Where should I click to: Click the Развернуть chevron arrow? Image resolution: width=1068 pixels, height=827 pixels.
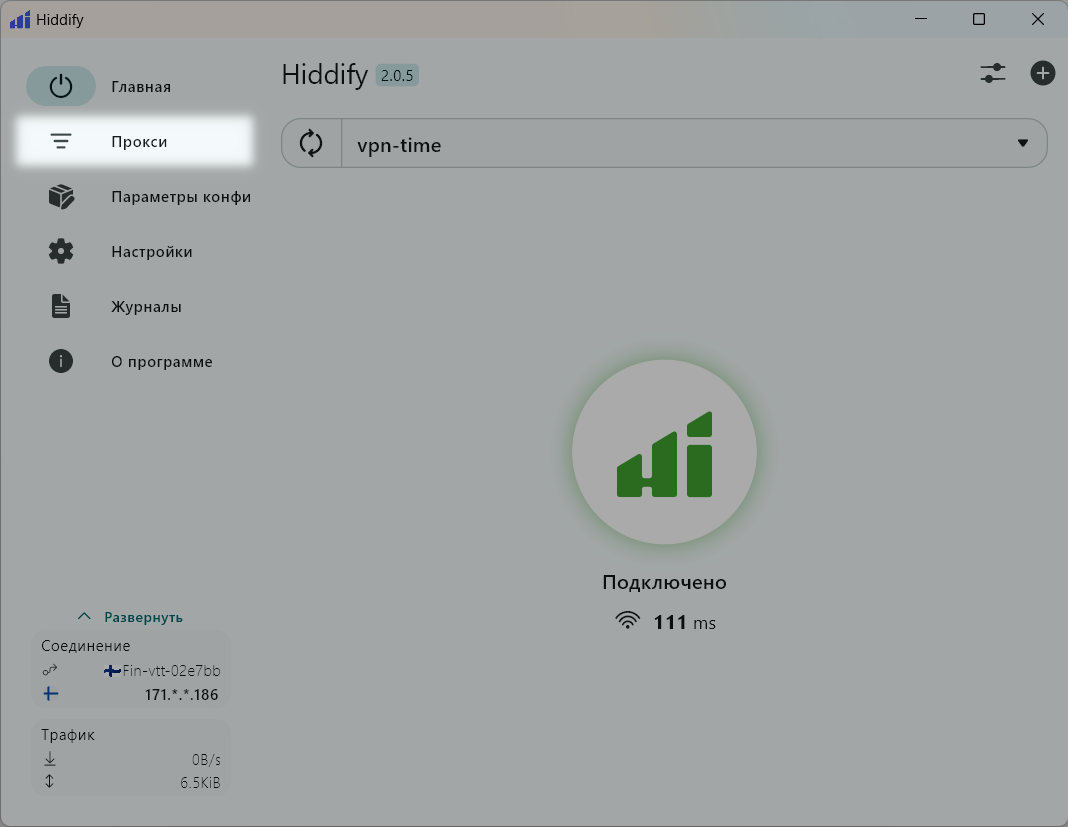(x=85, y=617)
